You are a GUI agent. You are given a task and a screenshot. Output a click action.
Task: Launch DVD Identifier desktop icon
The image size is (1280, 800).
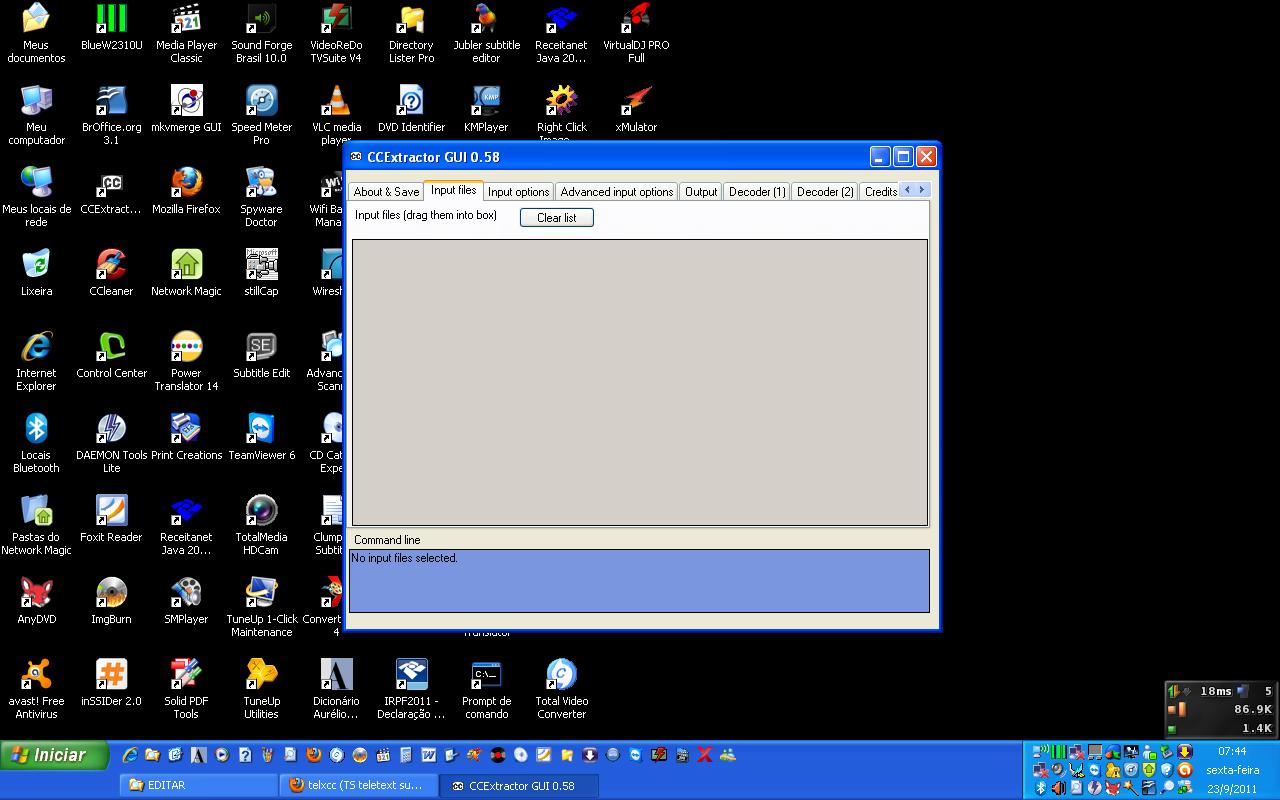point(411,109)
